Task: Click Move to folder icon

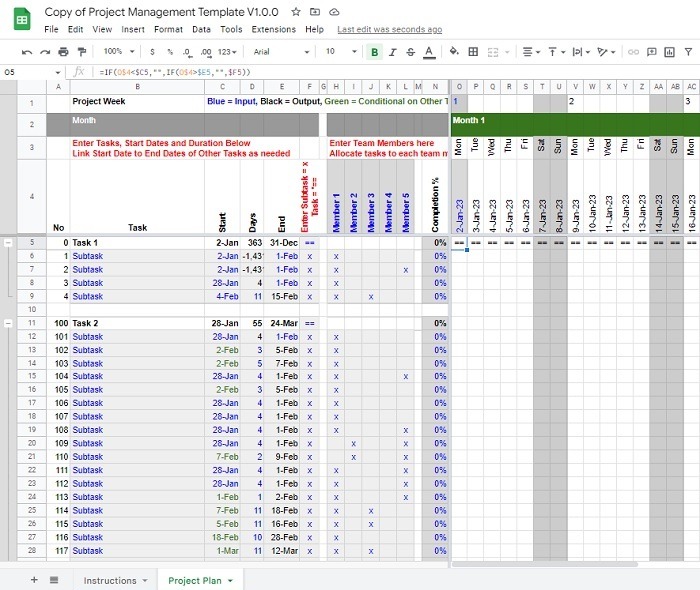Action: pyautogui.click(x=315, y=12)
